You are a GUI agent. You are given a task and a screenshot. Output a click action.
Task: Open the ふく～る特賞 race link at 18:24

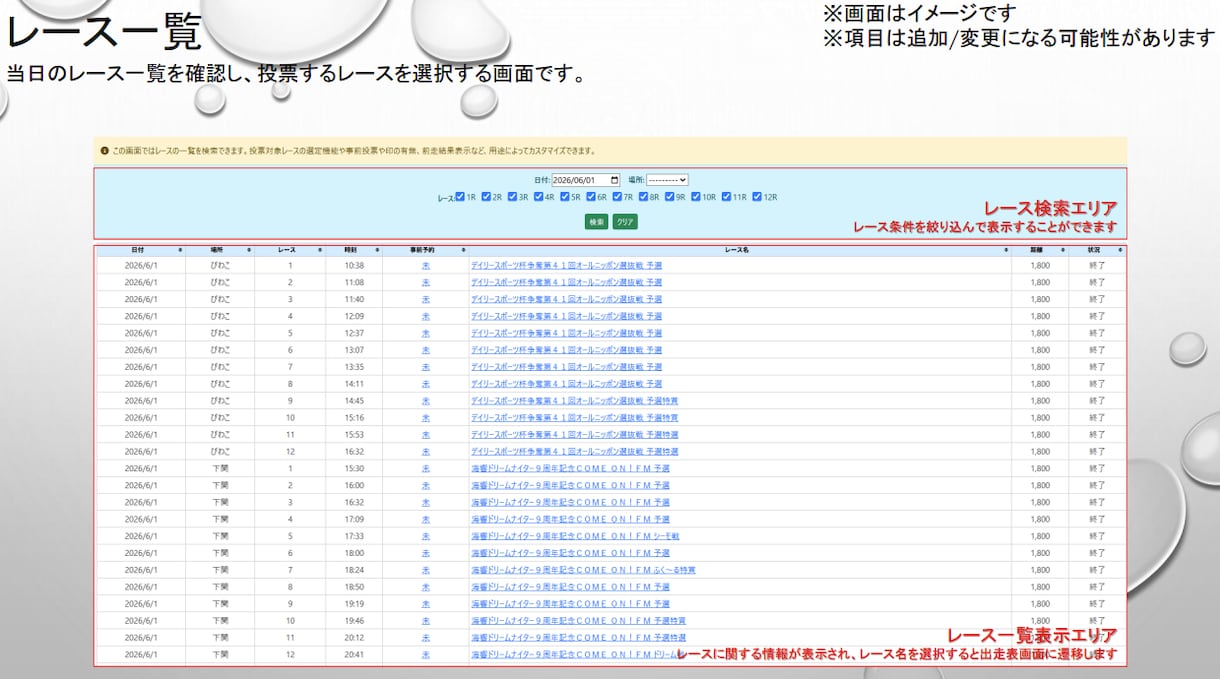[583, 570]
